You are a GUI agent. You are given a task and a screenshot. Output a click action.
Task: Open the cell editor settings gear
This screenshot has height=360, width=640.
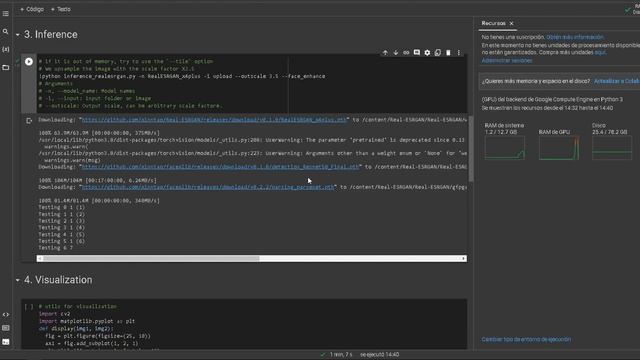427,53
